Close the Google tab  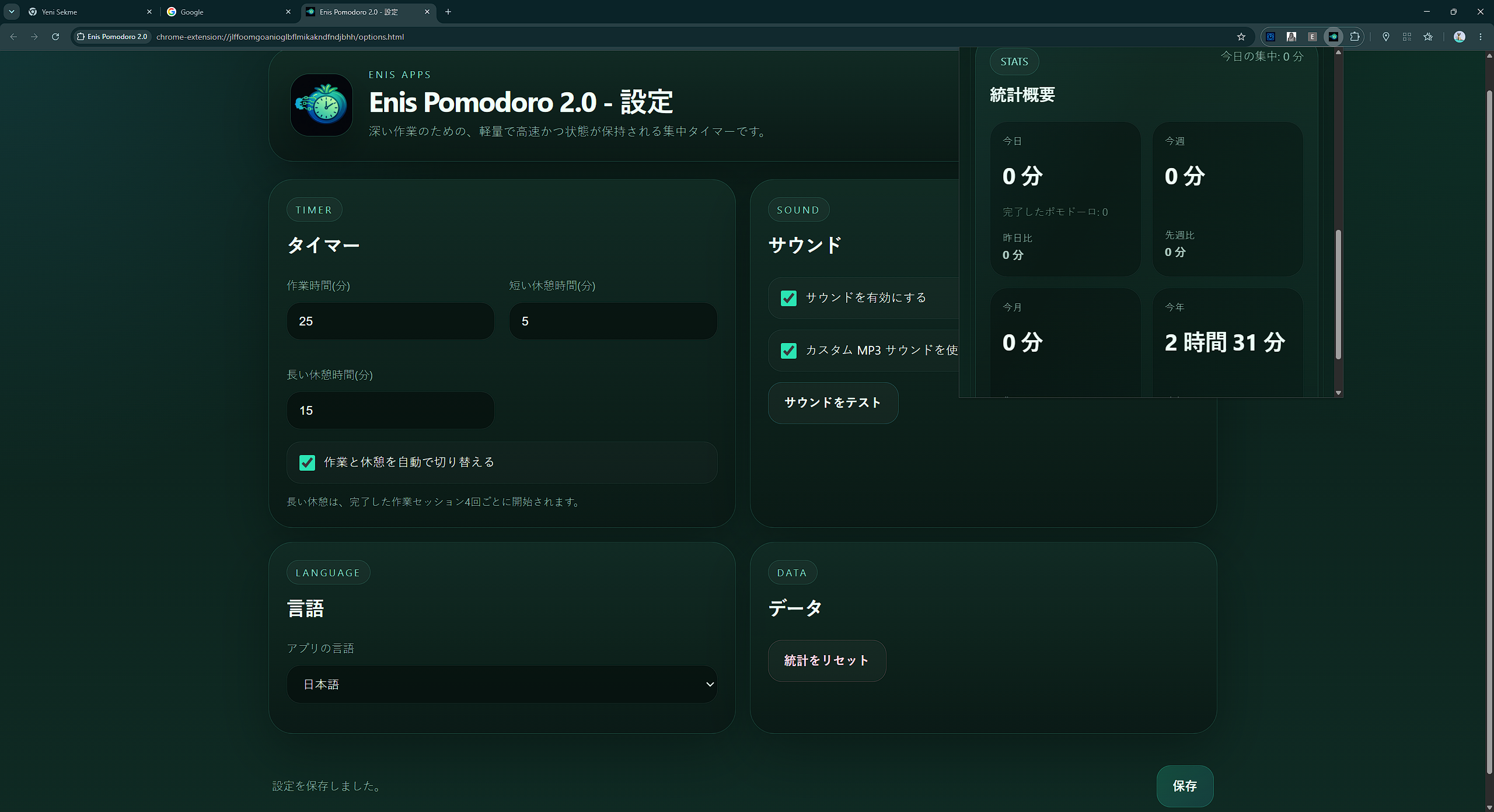pyautogui.click(x=288, y=12)
